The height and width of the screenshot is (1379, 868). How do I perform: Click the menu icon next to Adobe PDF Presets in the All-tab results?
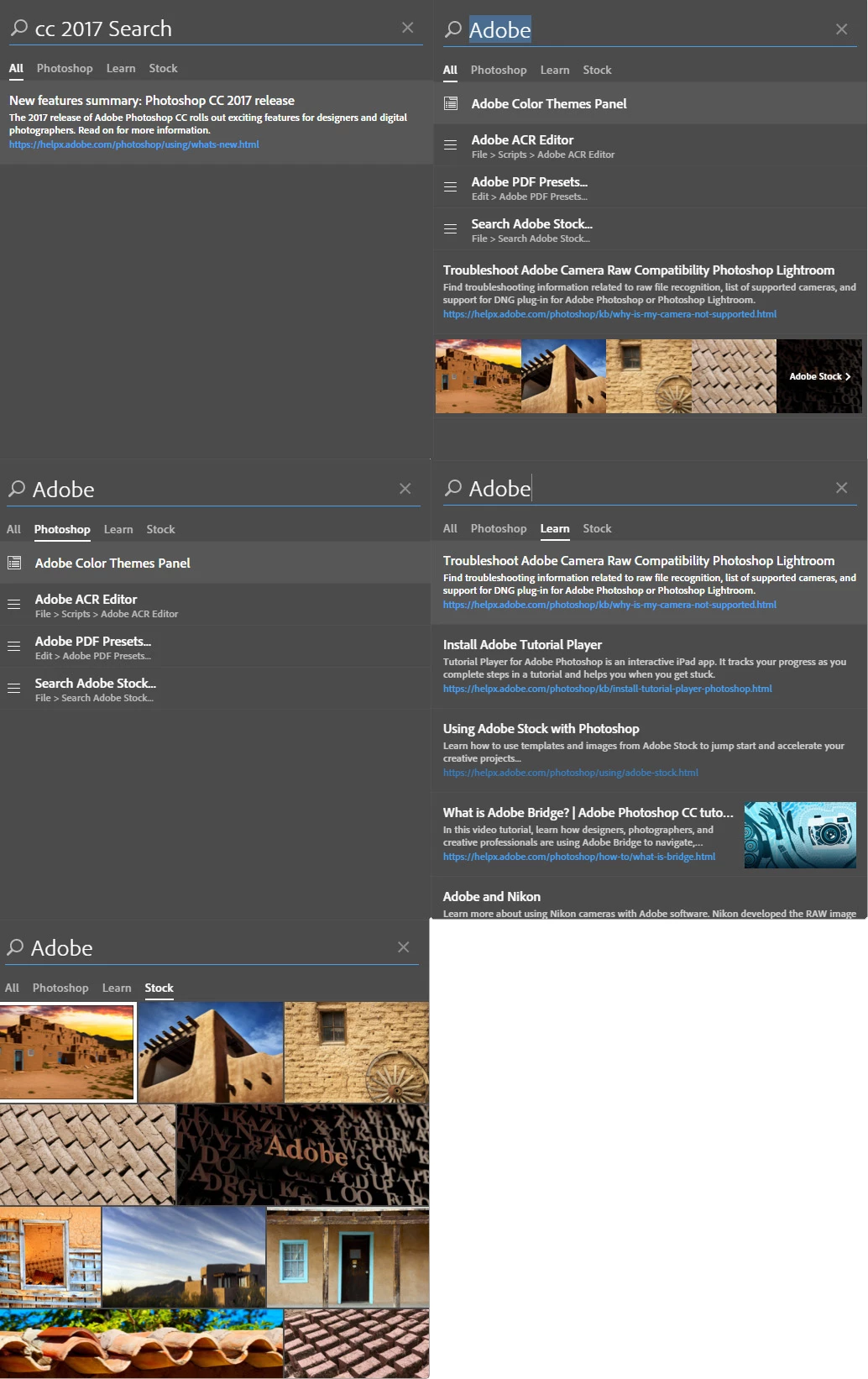point(451,187)
